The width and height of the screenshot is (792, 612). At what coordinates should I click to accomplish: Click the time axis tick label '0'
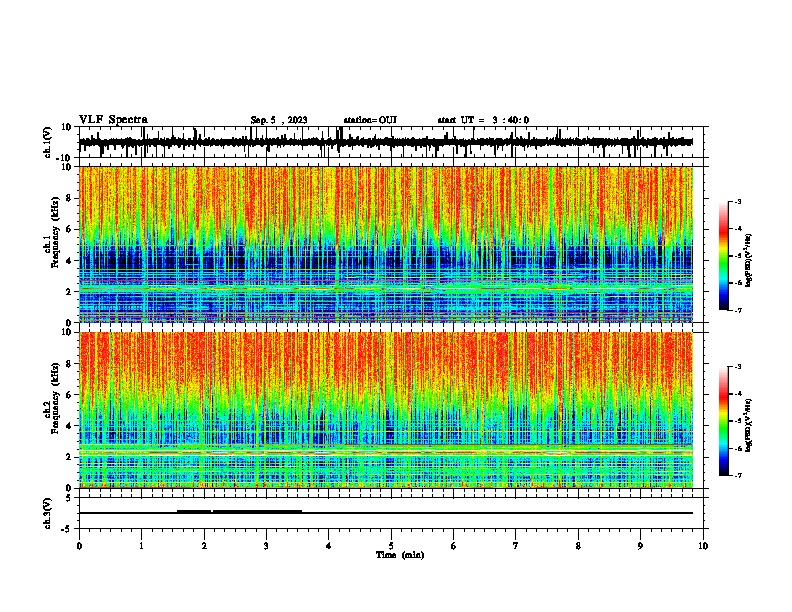tap(79, 545)
